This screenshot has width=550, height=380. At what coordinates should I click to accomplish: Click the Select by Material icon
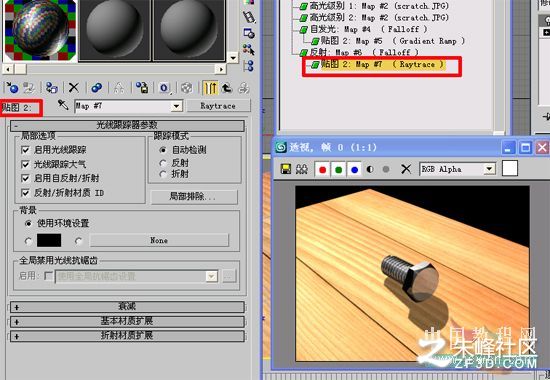(x=249, y=49)
